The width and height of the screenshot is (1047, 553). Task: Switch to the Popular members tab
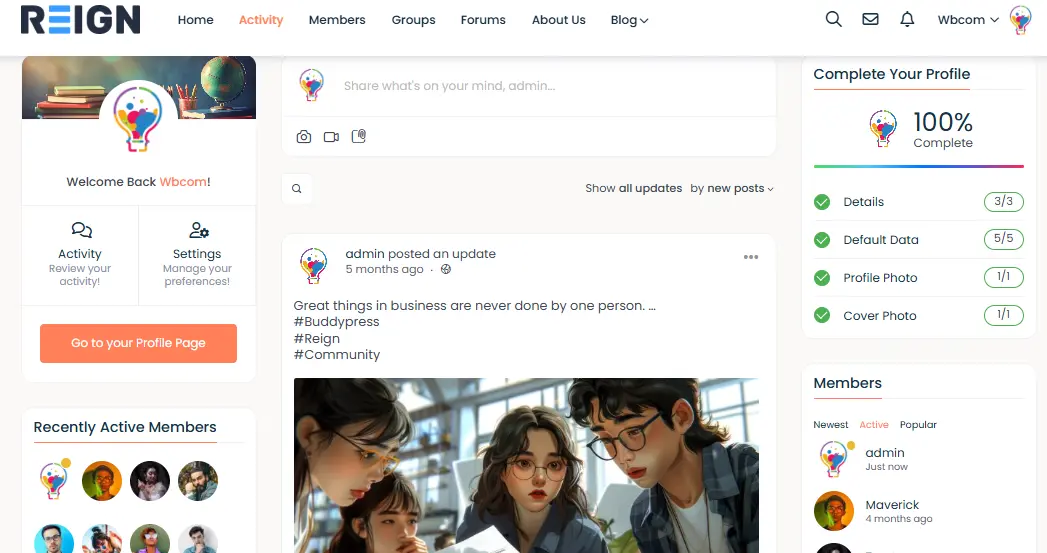tap(917, 425)
